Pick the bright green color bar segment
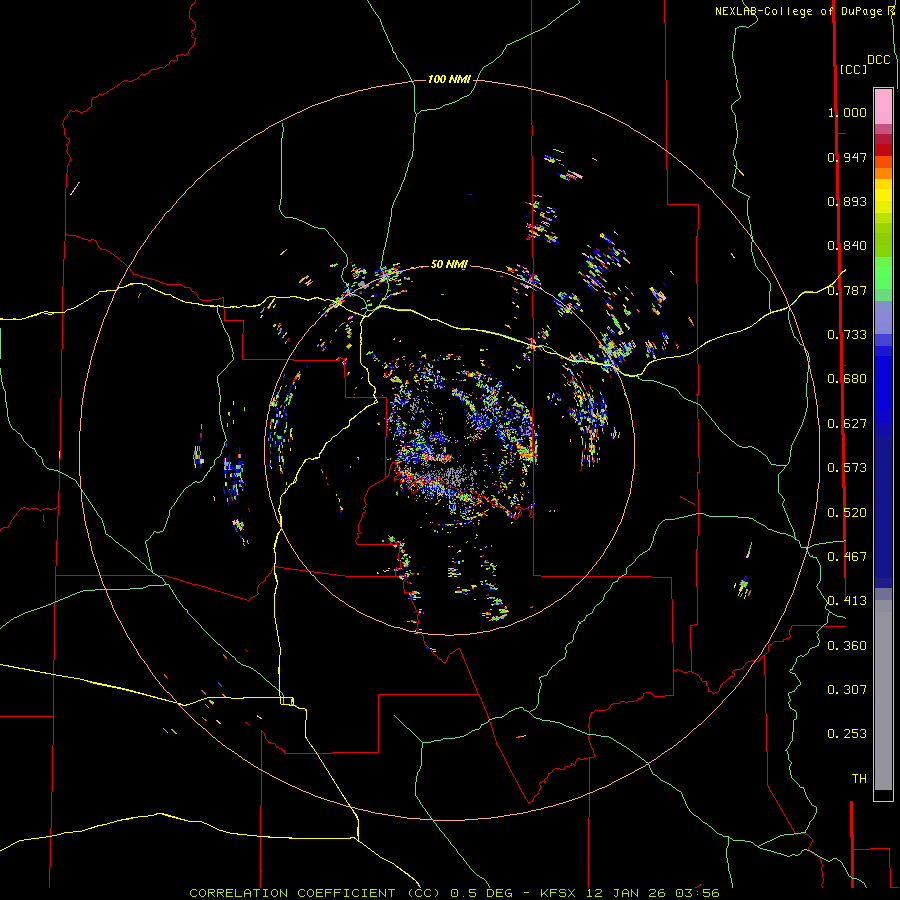 coord(883,273)
